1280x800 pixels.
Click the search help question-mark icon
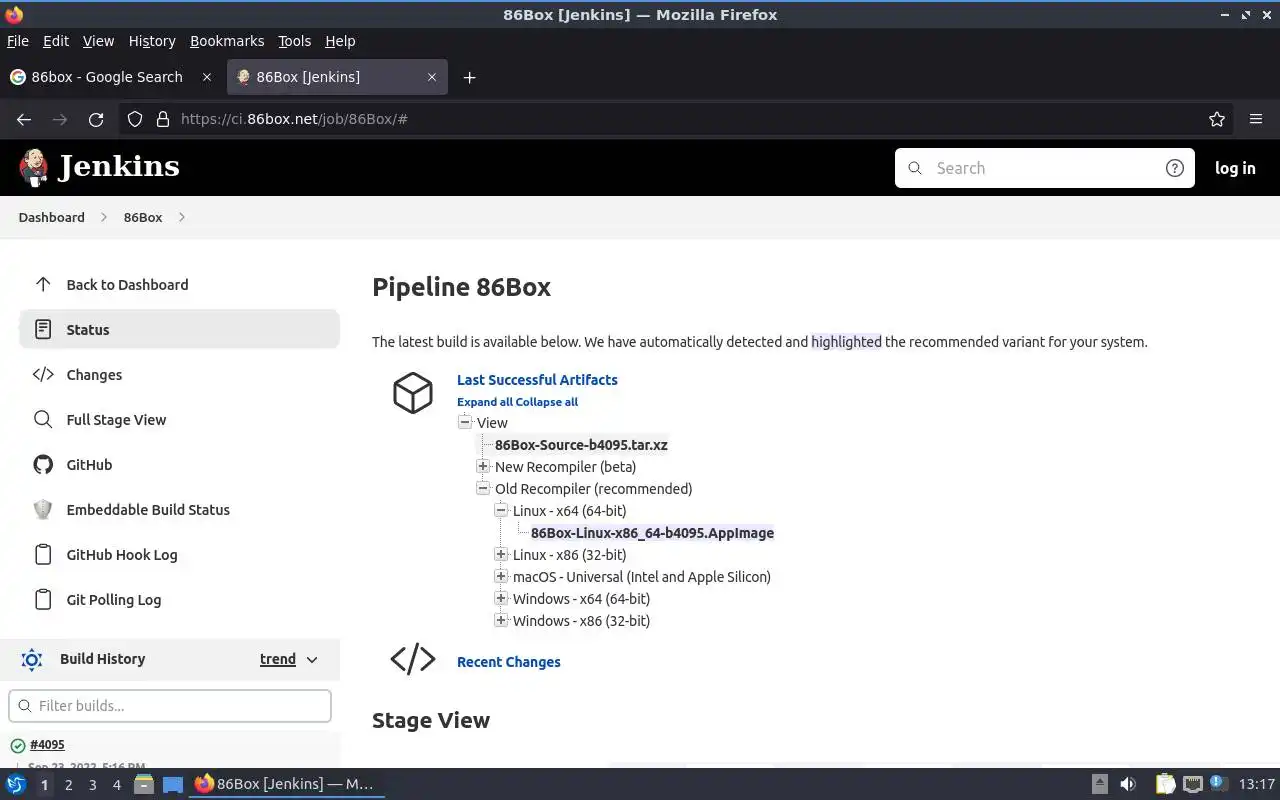click(x=1175, y=168)
